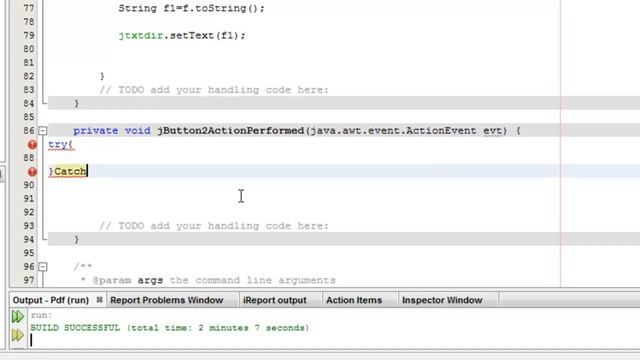Switch to the Action Items tab

point(354,300)
